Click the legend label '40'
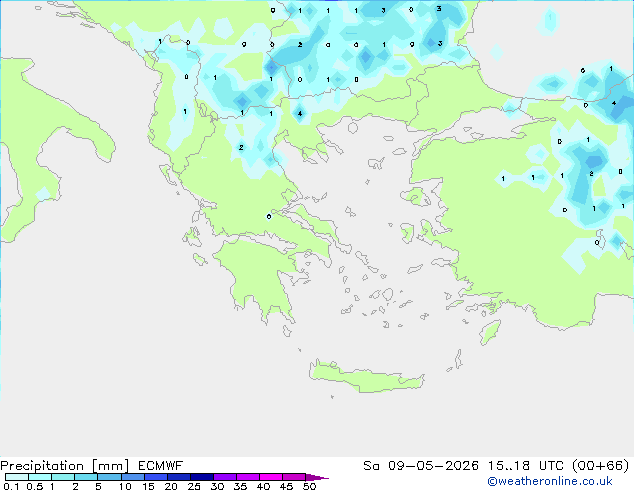 tap(263, 486)
